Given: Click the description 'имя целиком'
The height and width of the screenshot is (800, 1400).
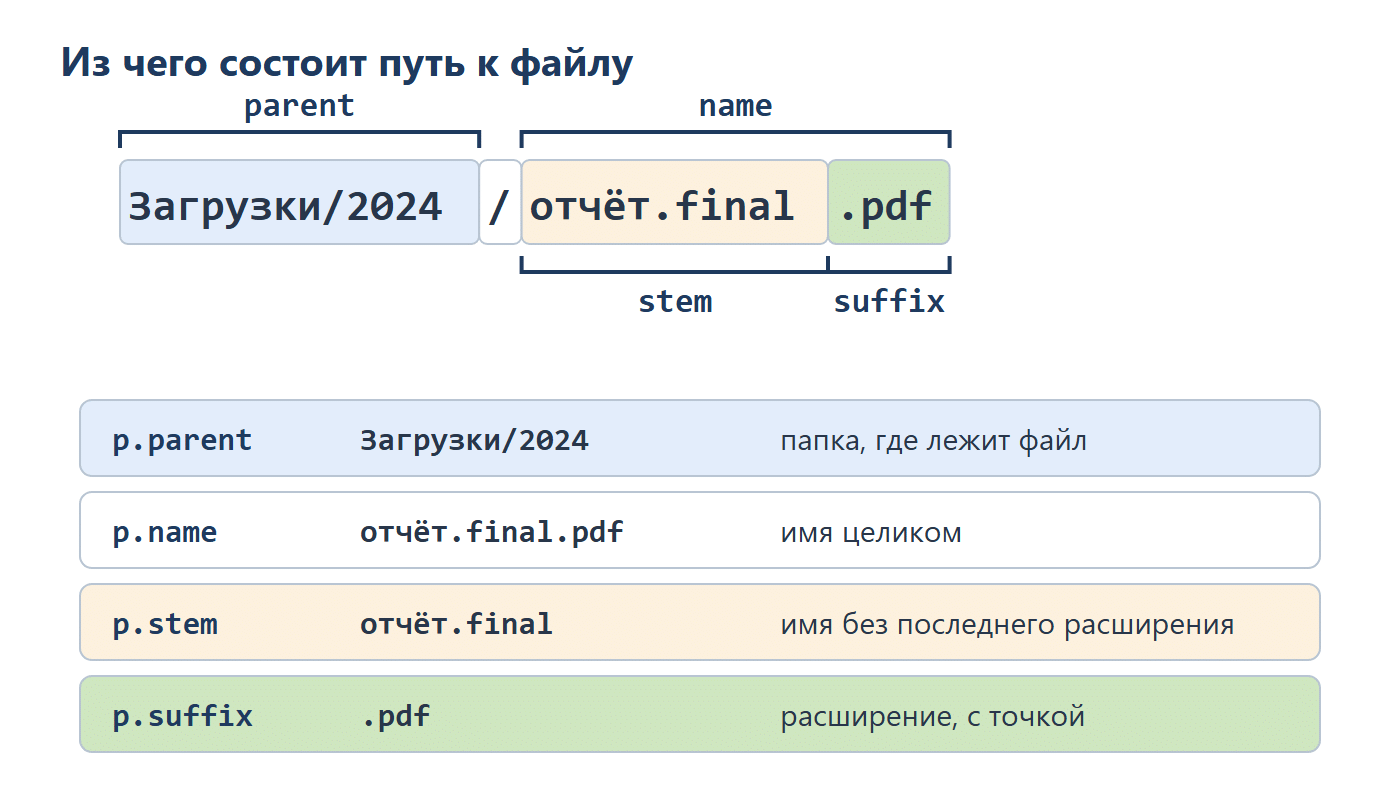Looking at the screenshot, I should 871,532.
